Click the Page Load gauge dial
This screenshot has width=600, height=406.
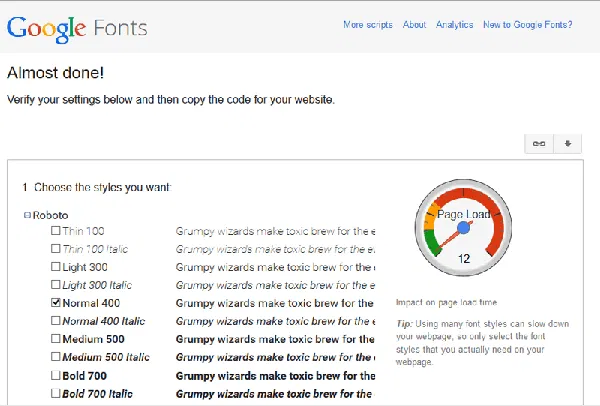click(x=463, y=231)
